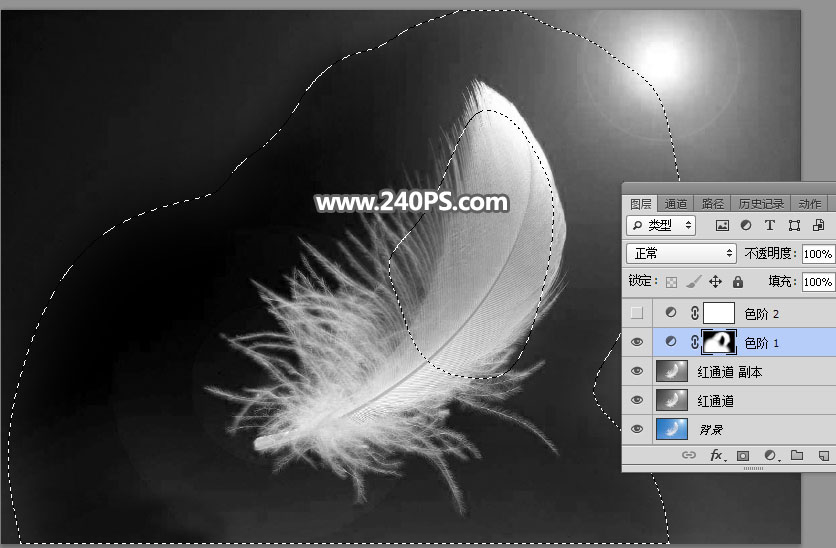Select the mask thumbnail of 色阶 1

click(x=719, y=342)
